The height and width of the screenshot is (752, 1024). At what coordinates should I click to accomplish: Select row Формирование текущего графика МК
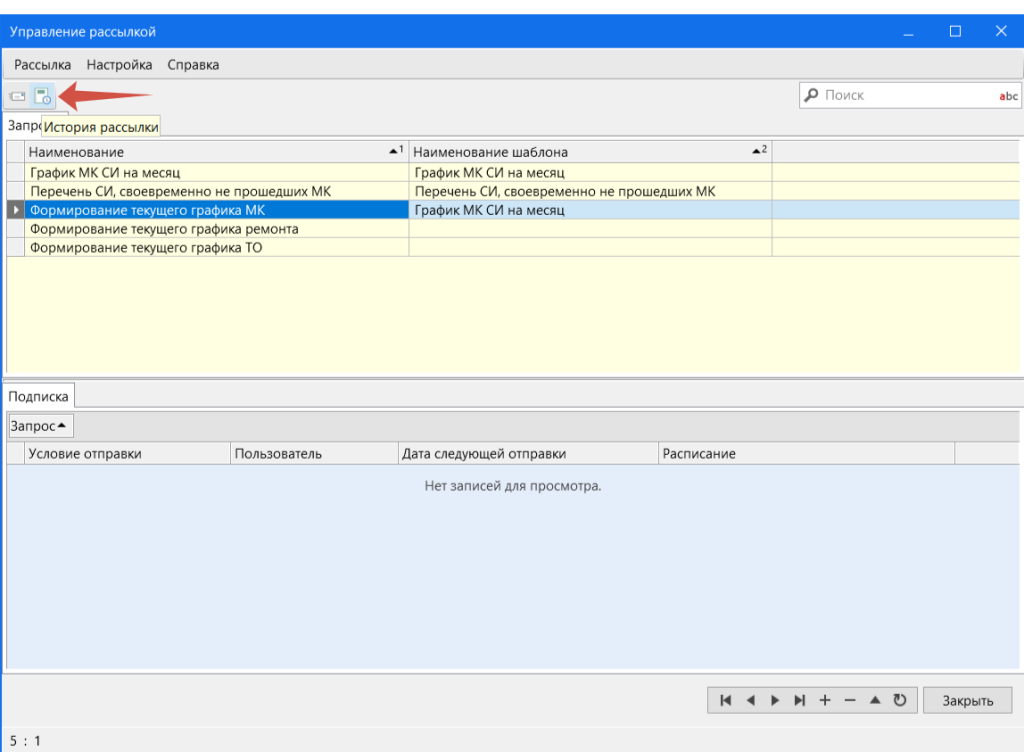click(x=216, y=210)
